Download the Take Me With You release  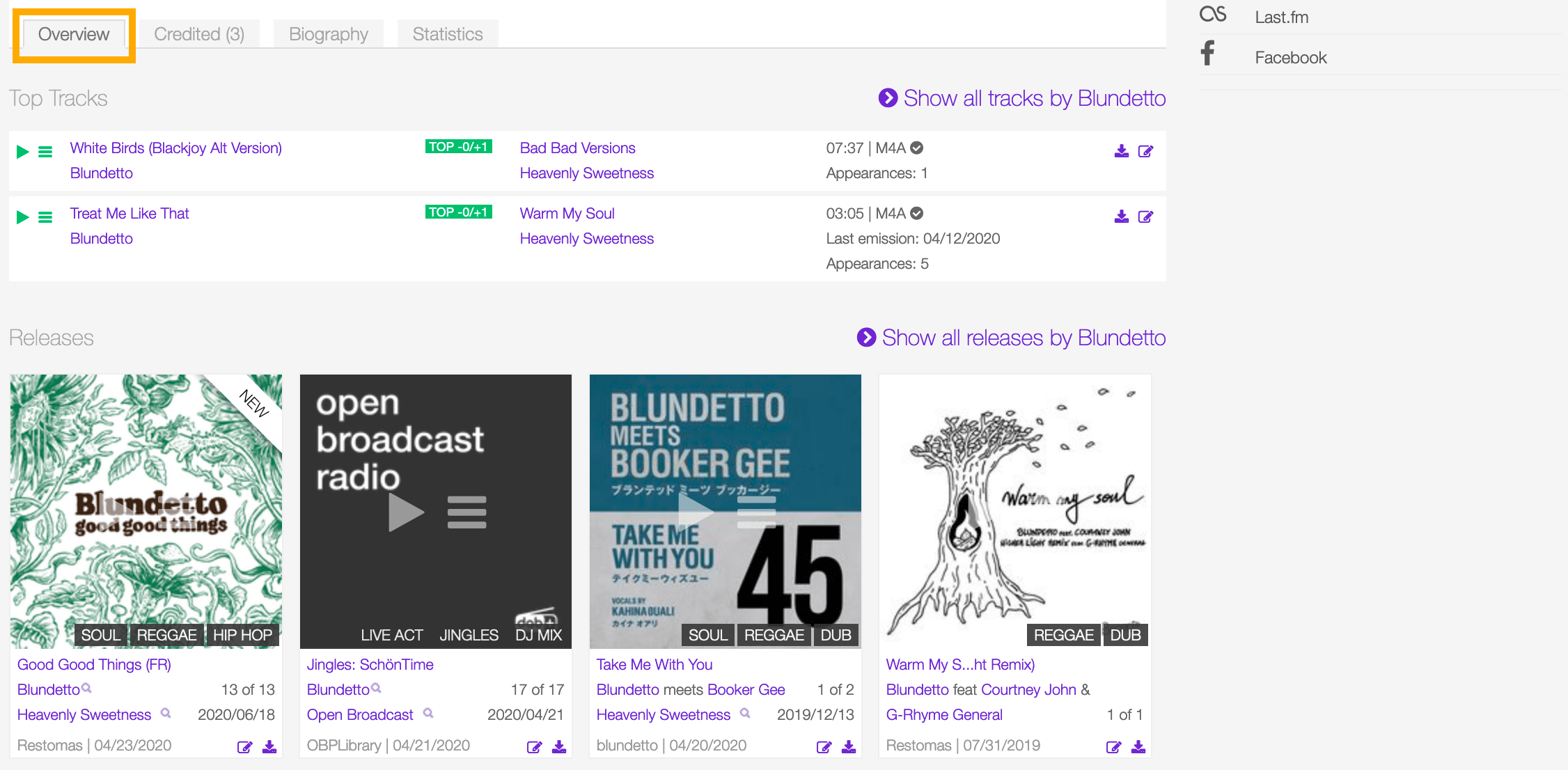[849, 747]
